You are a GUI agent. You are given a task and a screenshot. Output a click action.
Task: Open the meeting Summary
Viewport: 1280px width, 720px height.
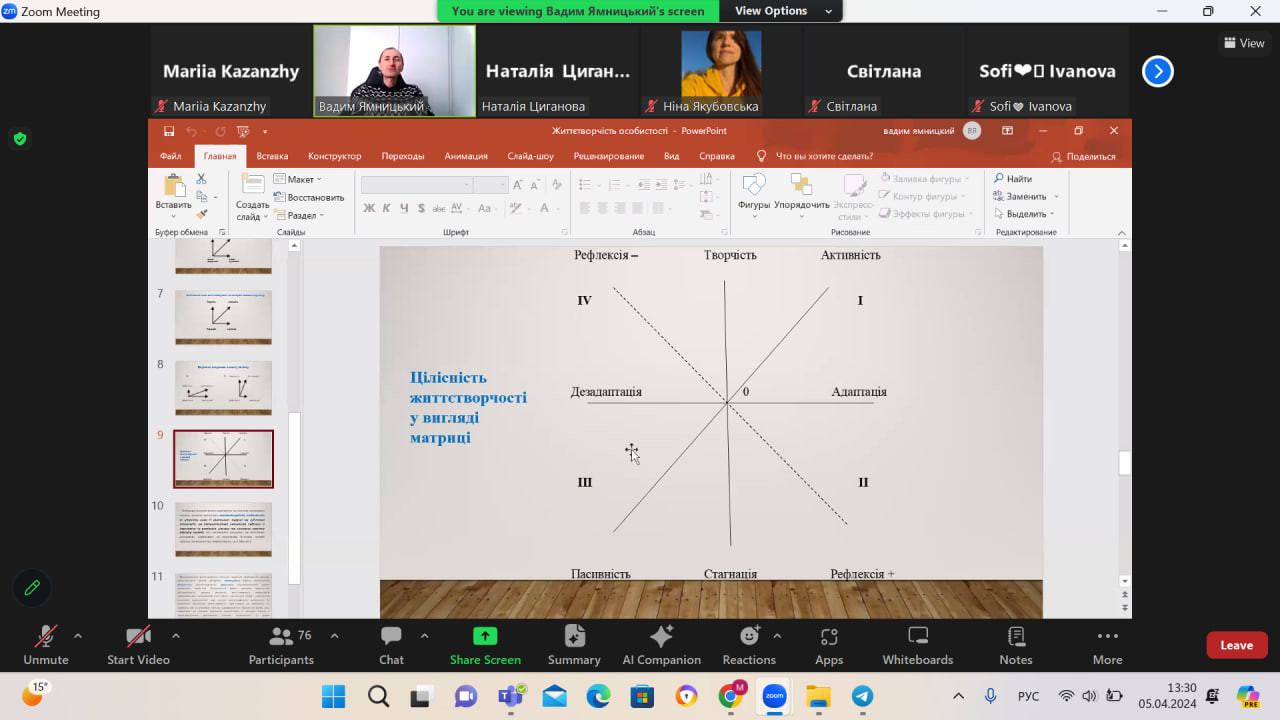coord(574,645)
